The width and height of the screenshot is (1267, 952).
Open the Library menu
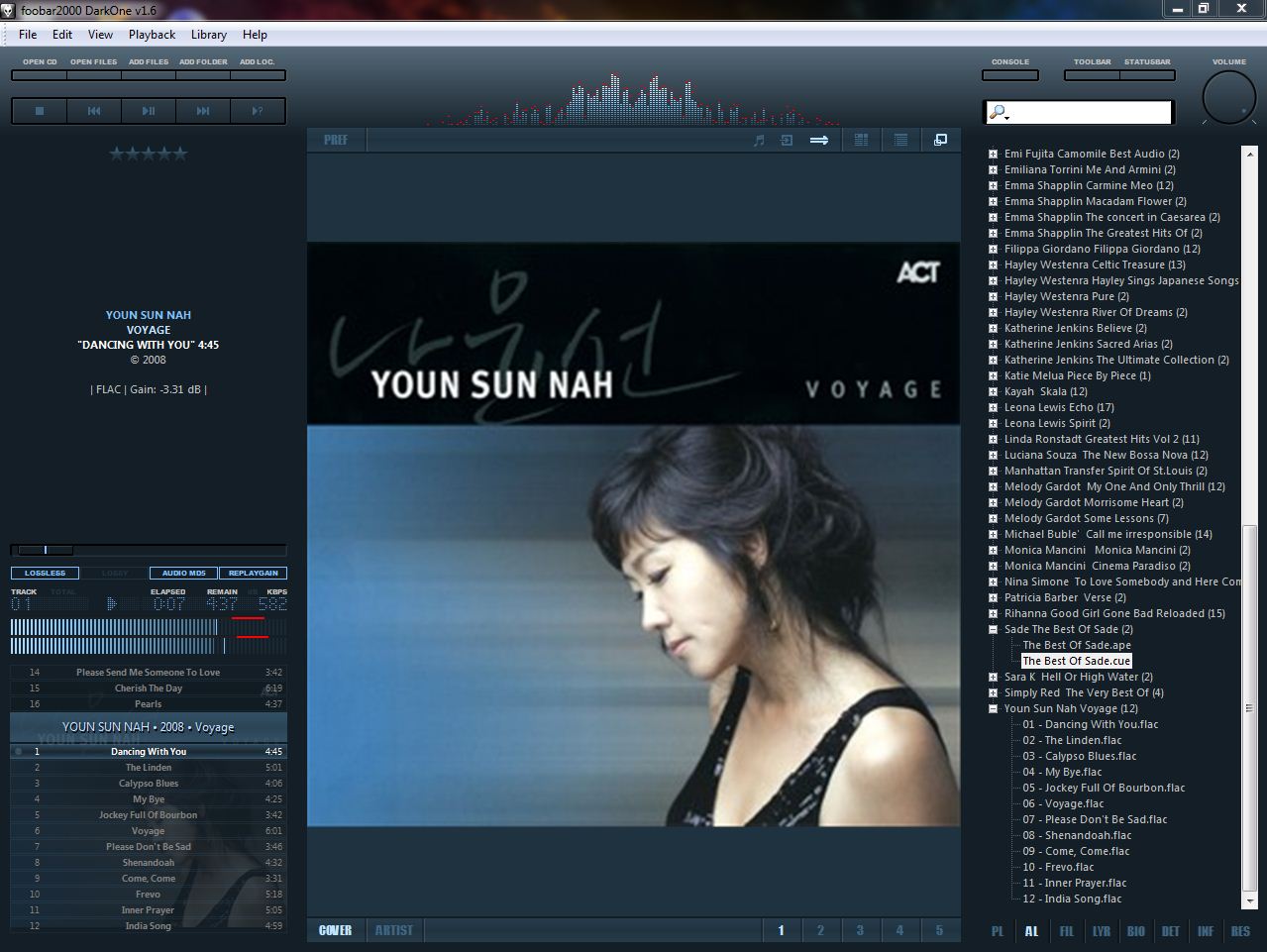point(209,35)
